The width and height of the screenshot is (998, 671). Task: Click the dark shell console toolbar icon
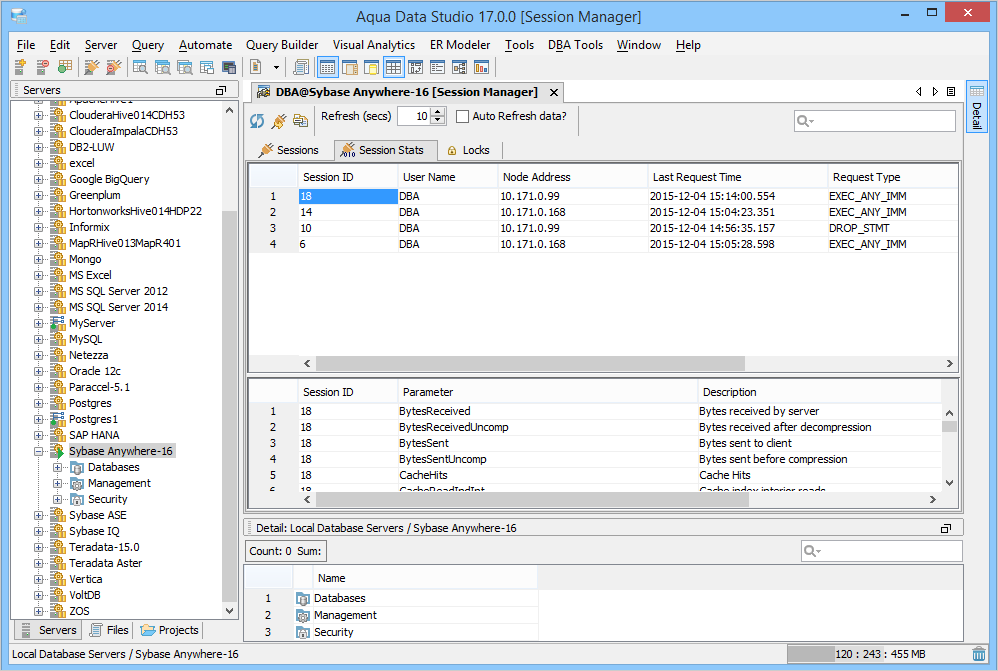(x=229, y=67)
